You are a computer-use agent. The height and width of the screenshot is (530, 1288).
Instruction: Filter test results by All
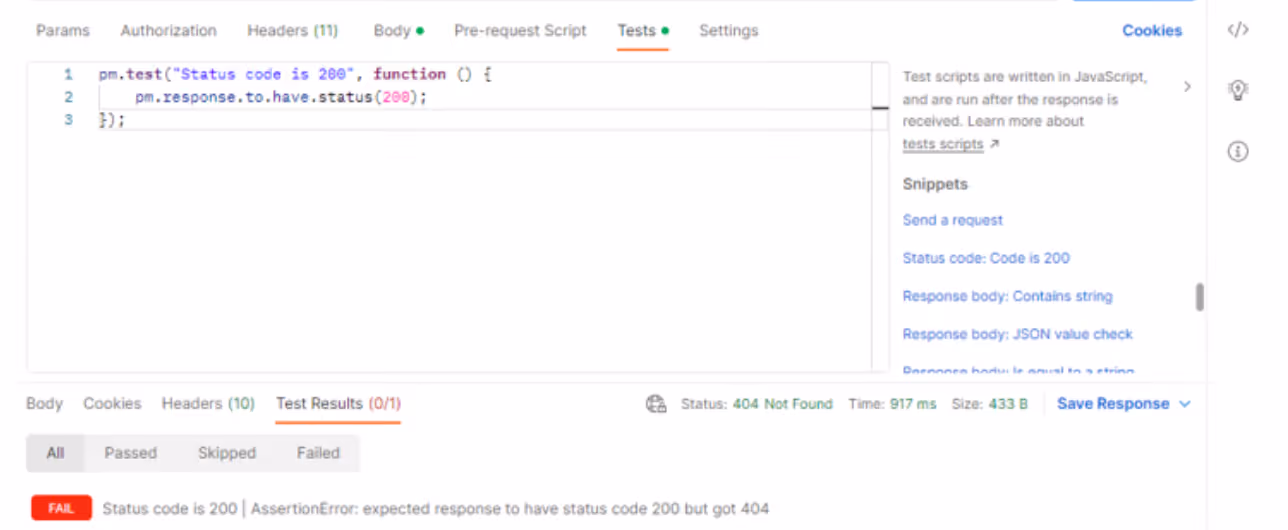point(55,453)
